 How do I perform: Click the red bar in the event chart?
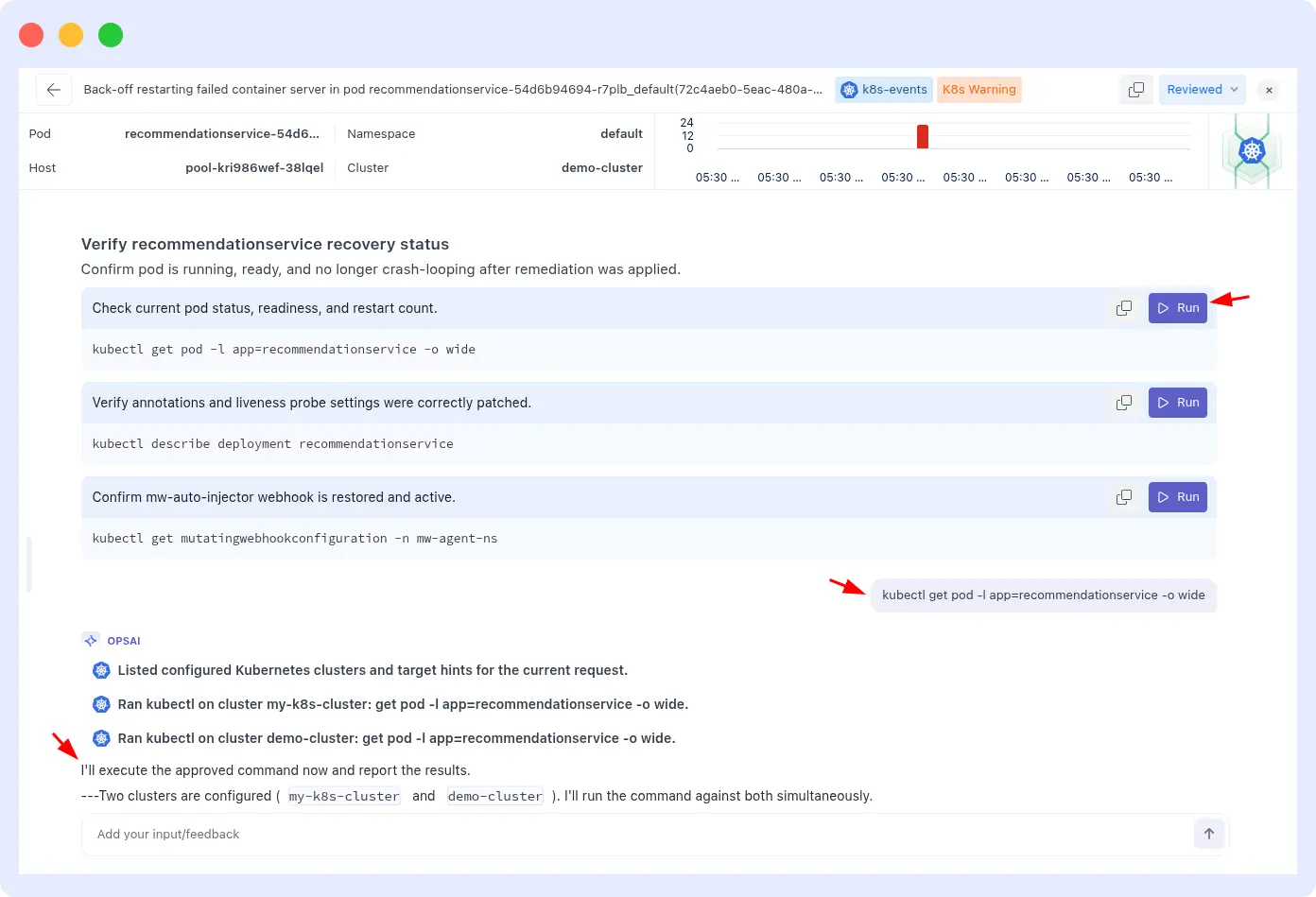(x=923, y=136)
